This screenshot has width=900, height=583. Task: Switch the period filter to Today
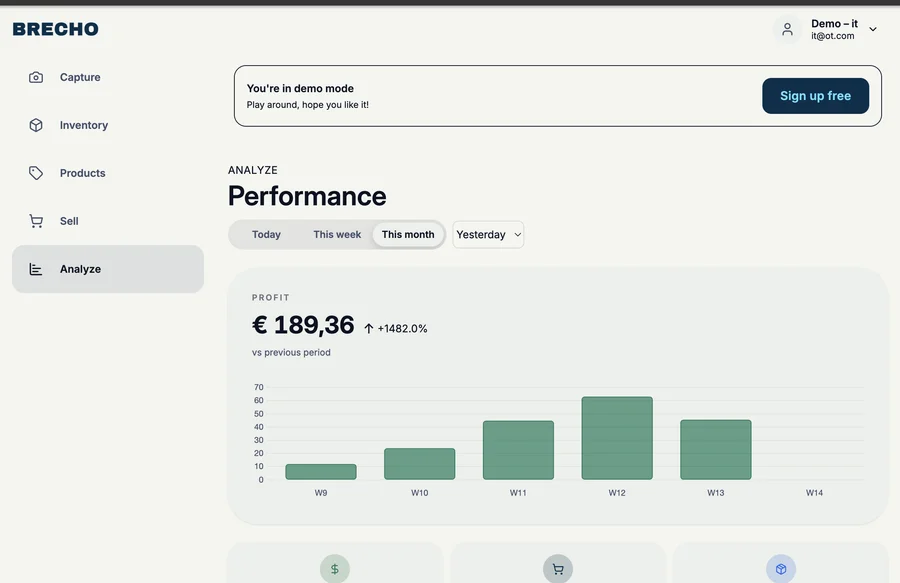coord(266,234)
